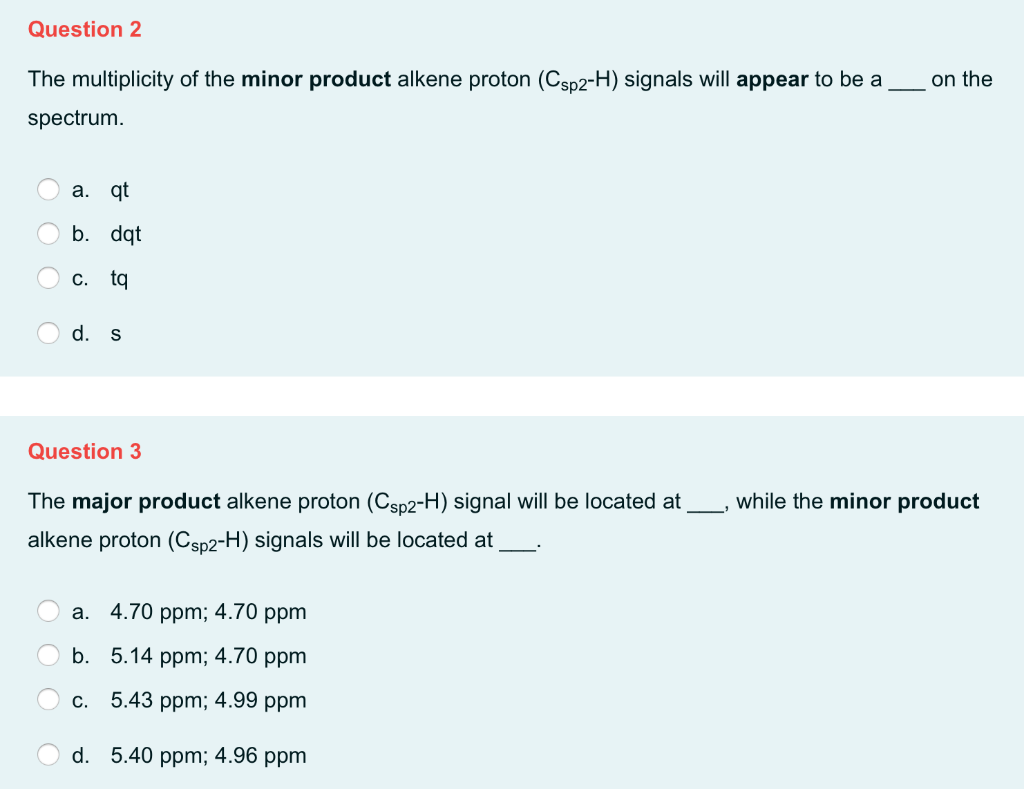Click the Question 3 heading
Screen dimensions: 1024x789
pos(85,451)
